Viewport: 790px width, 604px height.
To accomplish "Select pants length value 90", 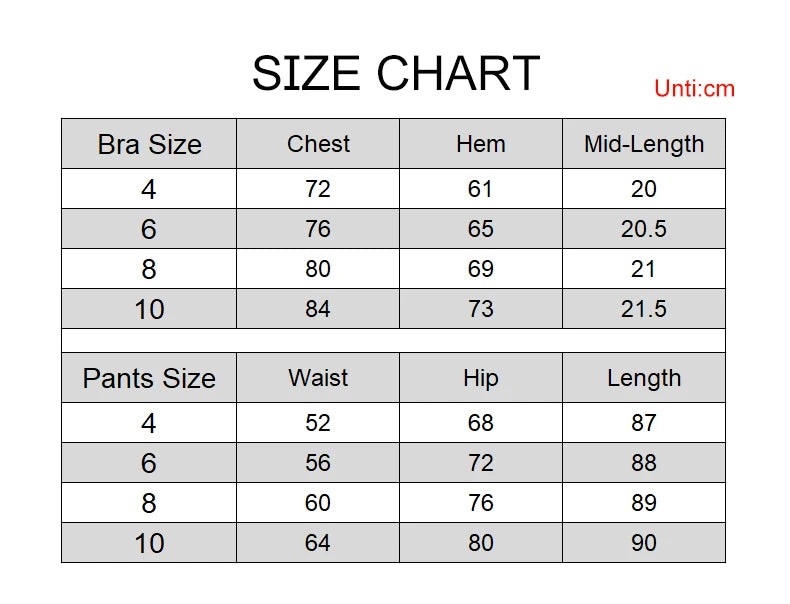I will pos(643,543).
